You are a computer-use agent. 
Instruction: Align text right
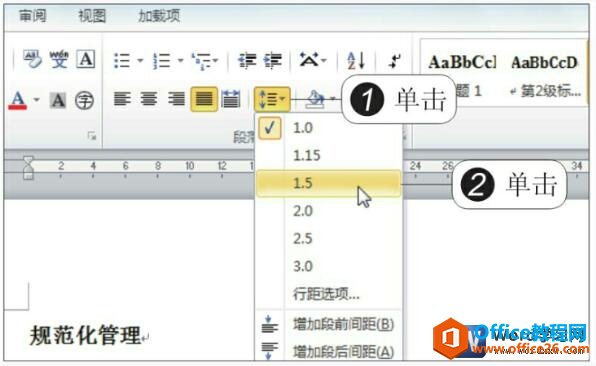(x=176, y=99)
